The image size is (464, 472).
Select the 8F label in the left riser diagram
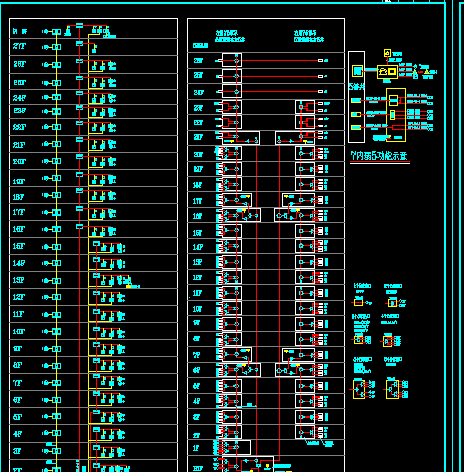coord(18,365)
